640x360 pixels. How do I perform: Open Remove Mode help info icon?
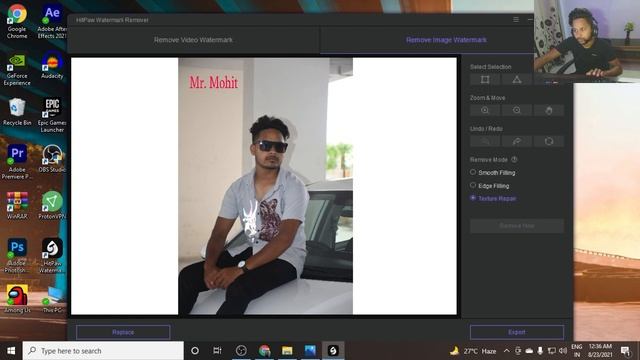tap(514, 160)
